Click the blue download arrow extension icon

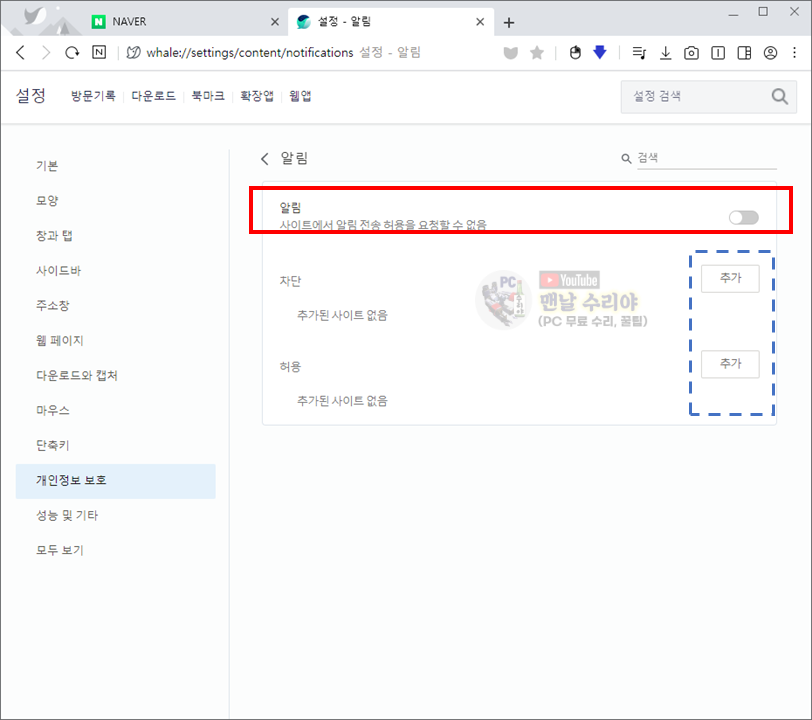pos(600,52)
